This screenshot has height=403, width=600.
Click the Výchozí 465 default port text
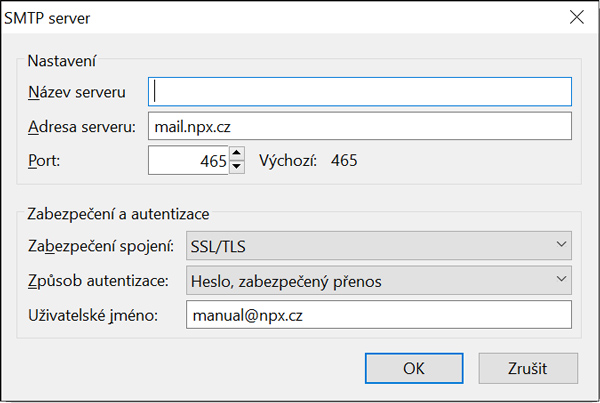tap(308, 160)
